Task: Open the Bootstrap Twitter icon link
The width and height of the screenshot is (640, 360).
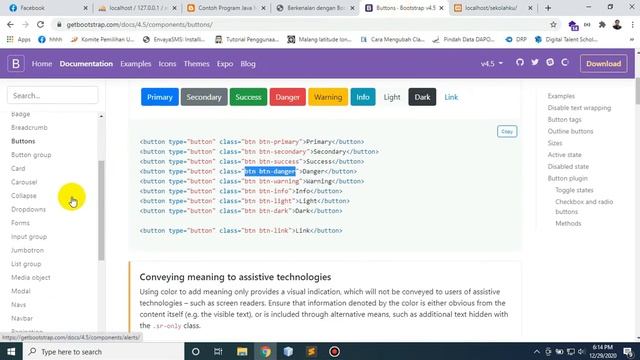Action: tap(535, 62)
